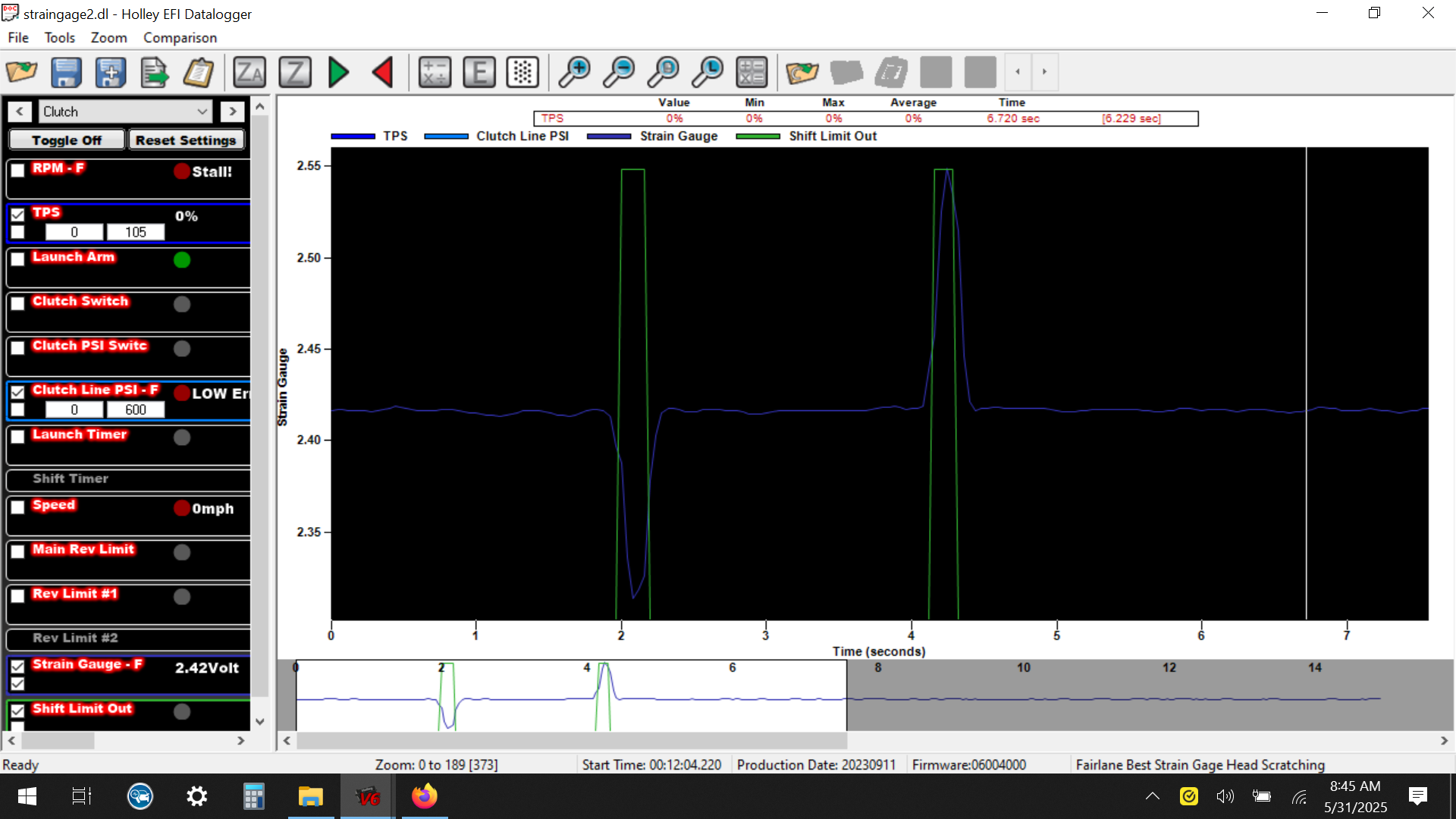The width and height of the screenshot is (1456, 819).
Task: Open the Tools menu
Action: click(x=59, y=38)
